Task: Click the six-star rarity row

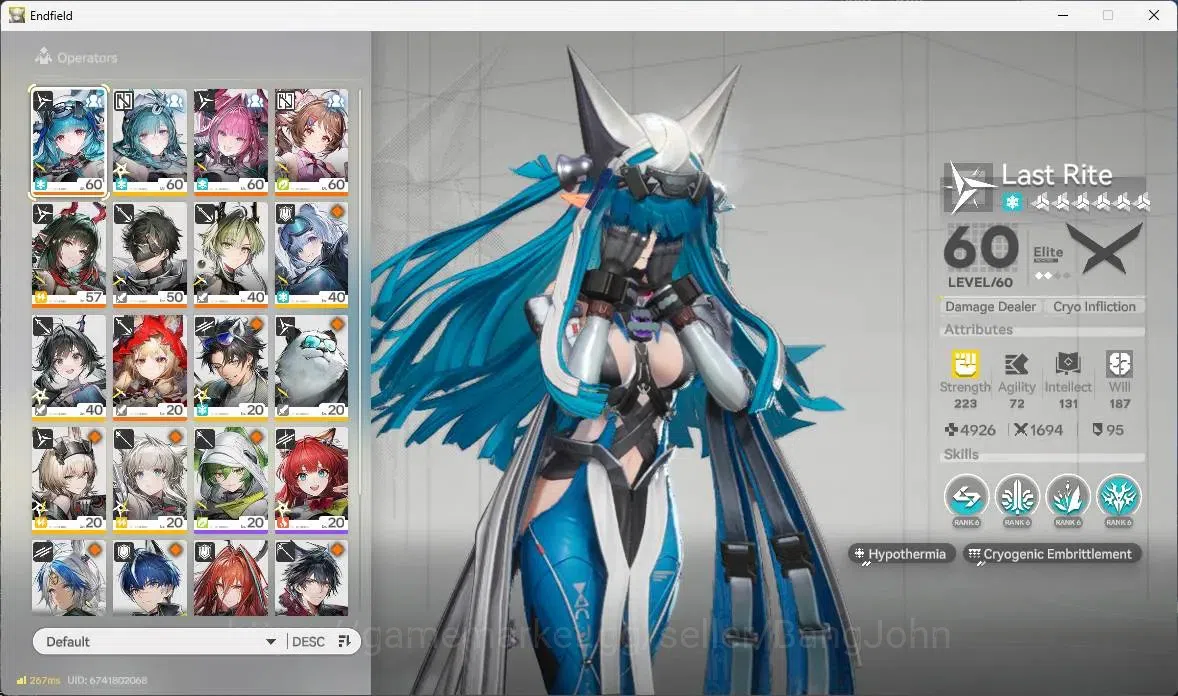Action: [x=1090, y=202]
